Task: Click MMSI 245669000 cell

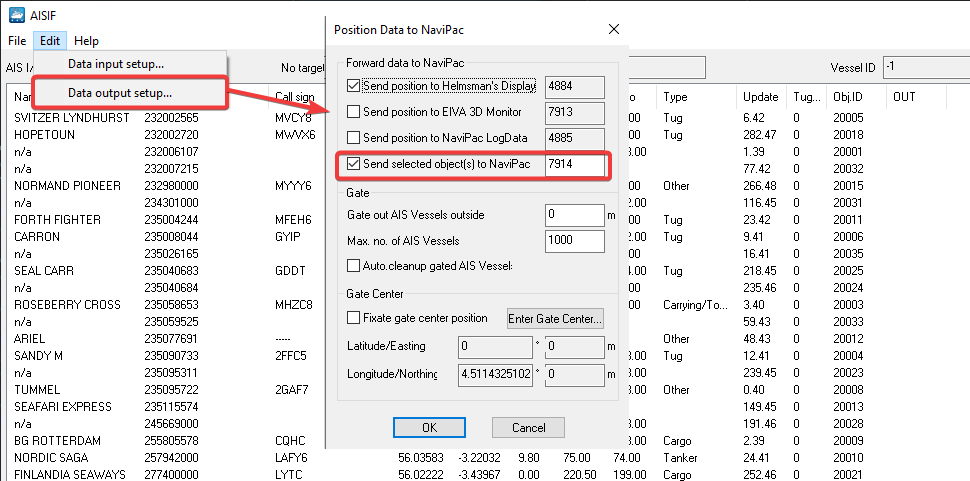Action: click(x=171, y=424)
